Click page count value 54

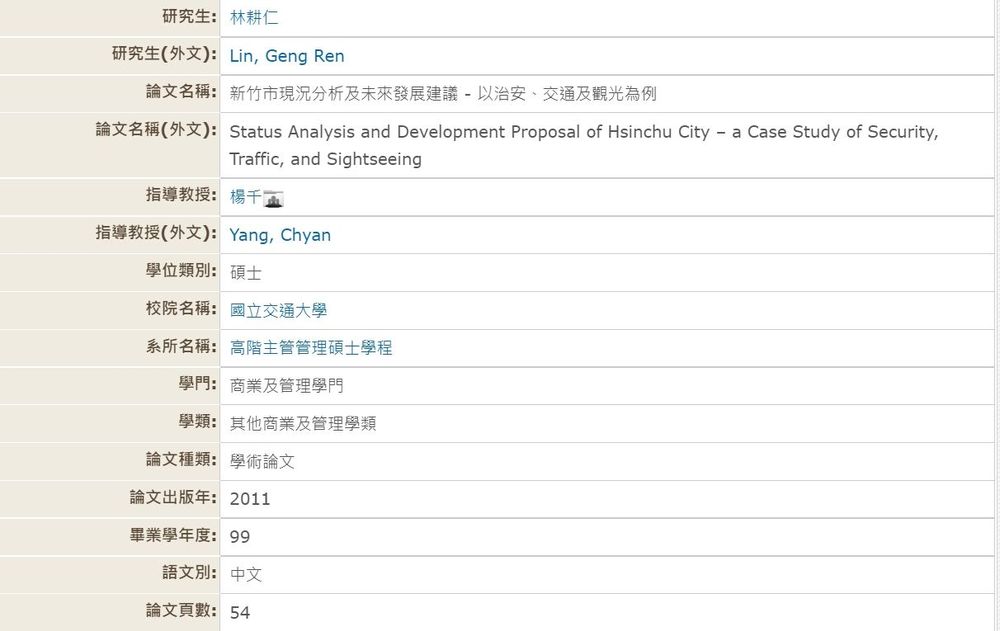[x=240, y=612]
